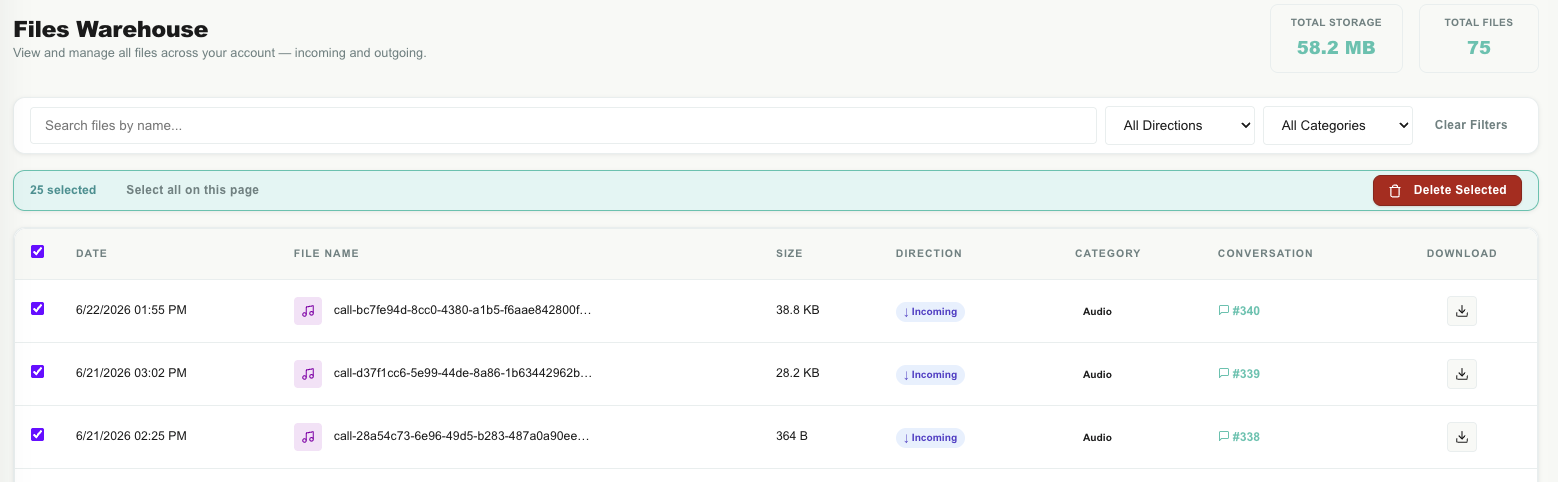The image size is (1558, 482).
Task: Click Select all on this page
Action: click(x=192, y=190)
